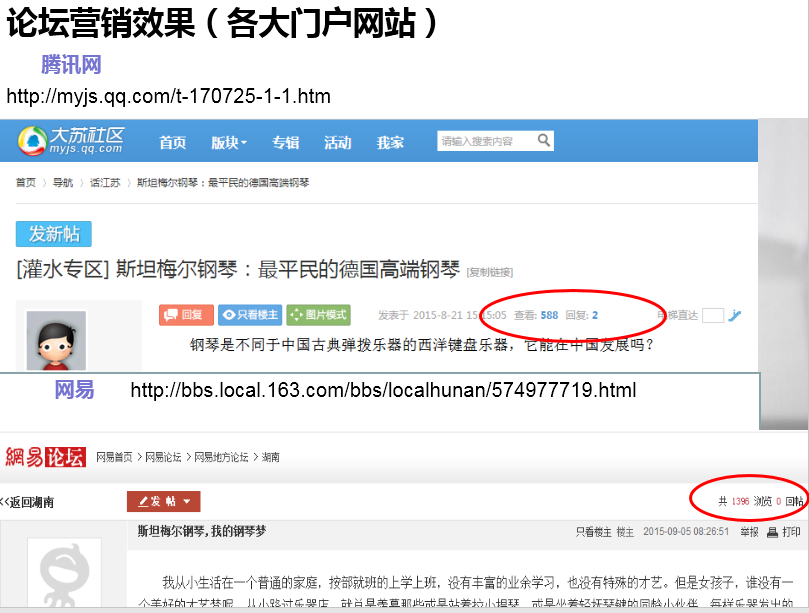Switch to 图片模式 view

[318, 315]
